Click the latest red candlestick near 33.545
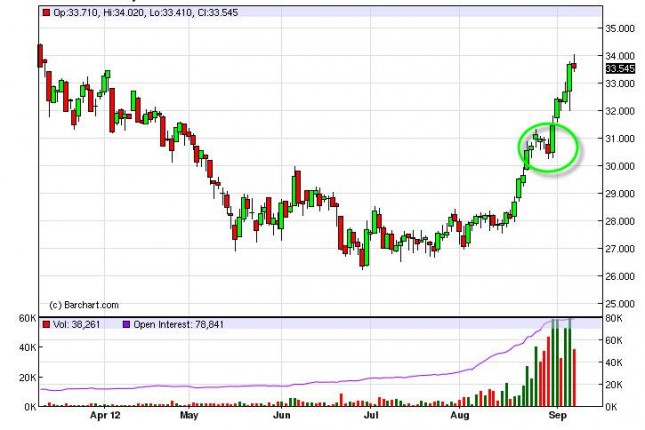 click(x=574, y=66)
